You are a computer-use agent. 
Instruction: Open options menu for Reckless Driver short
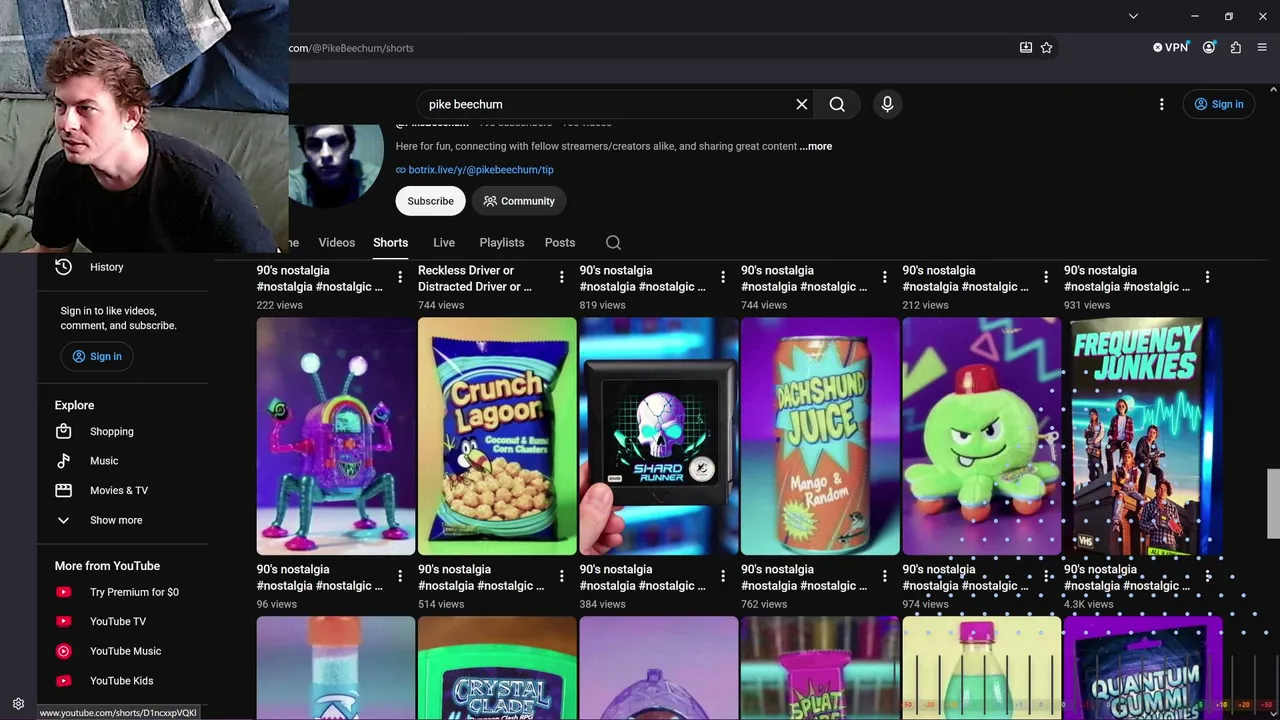tap(561, 277)
